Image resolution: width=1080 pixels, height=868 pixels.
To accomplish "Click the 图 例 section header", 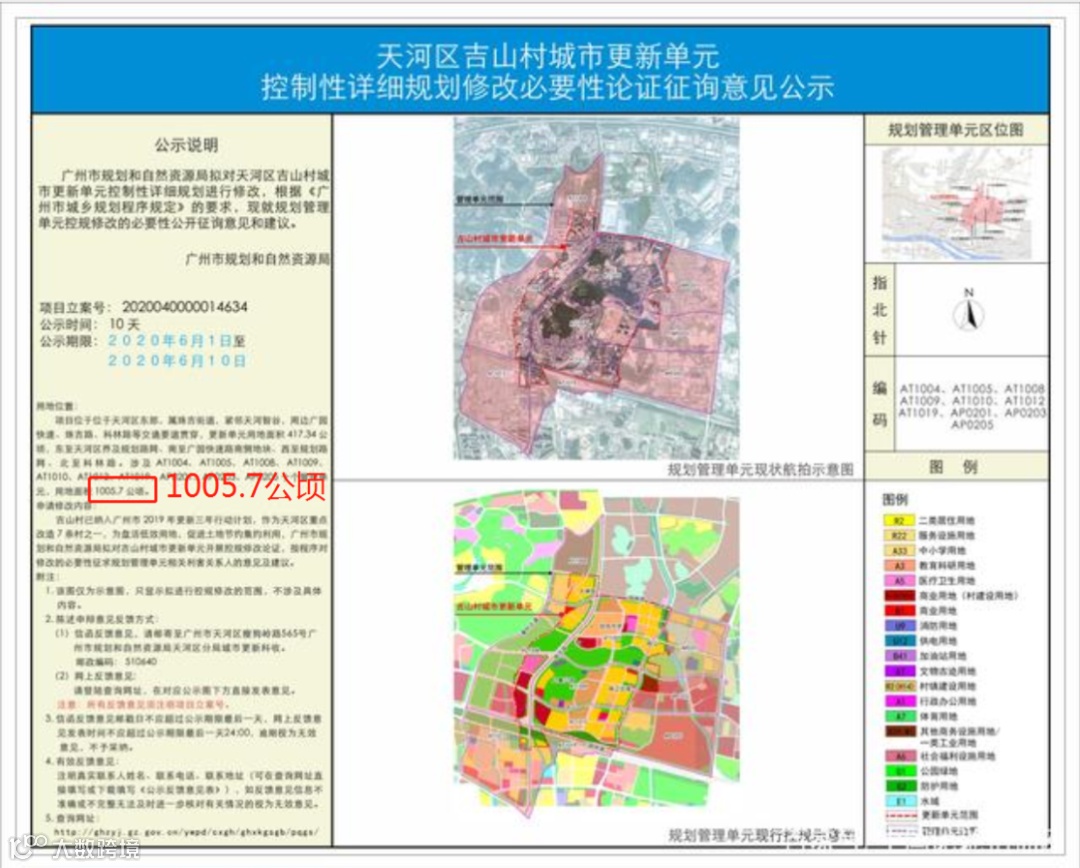I will point(954,468).
